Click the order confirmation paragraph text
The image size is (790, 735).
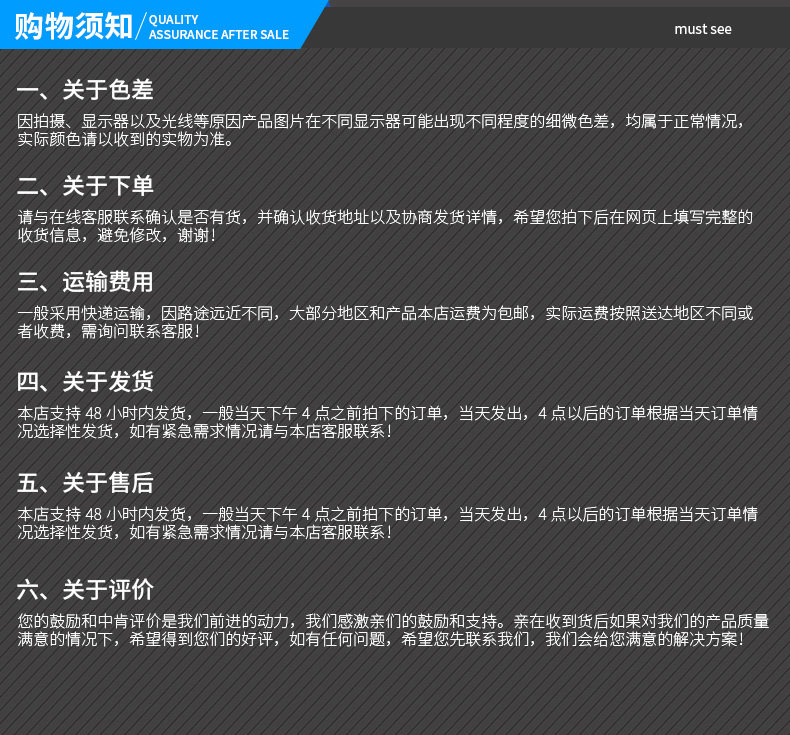(x=385, y=226)
